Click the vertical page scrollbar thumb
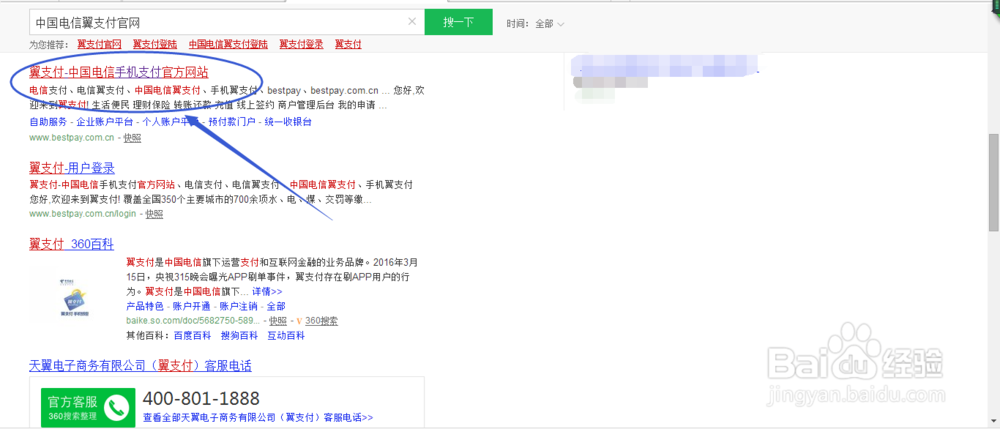The width and height of the screenshot is (1000, 429). click(x=994, y=182)
